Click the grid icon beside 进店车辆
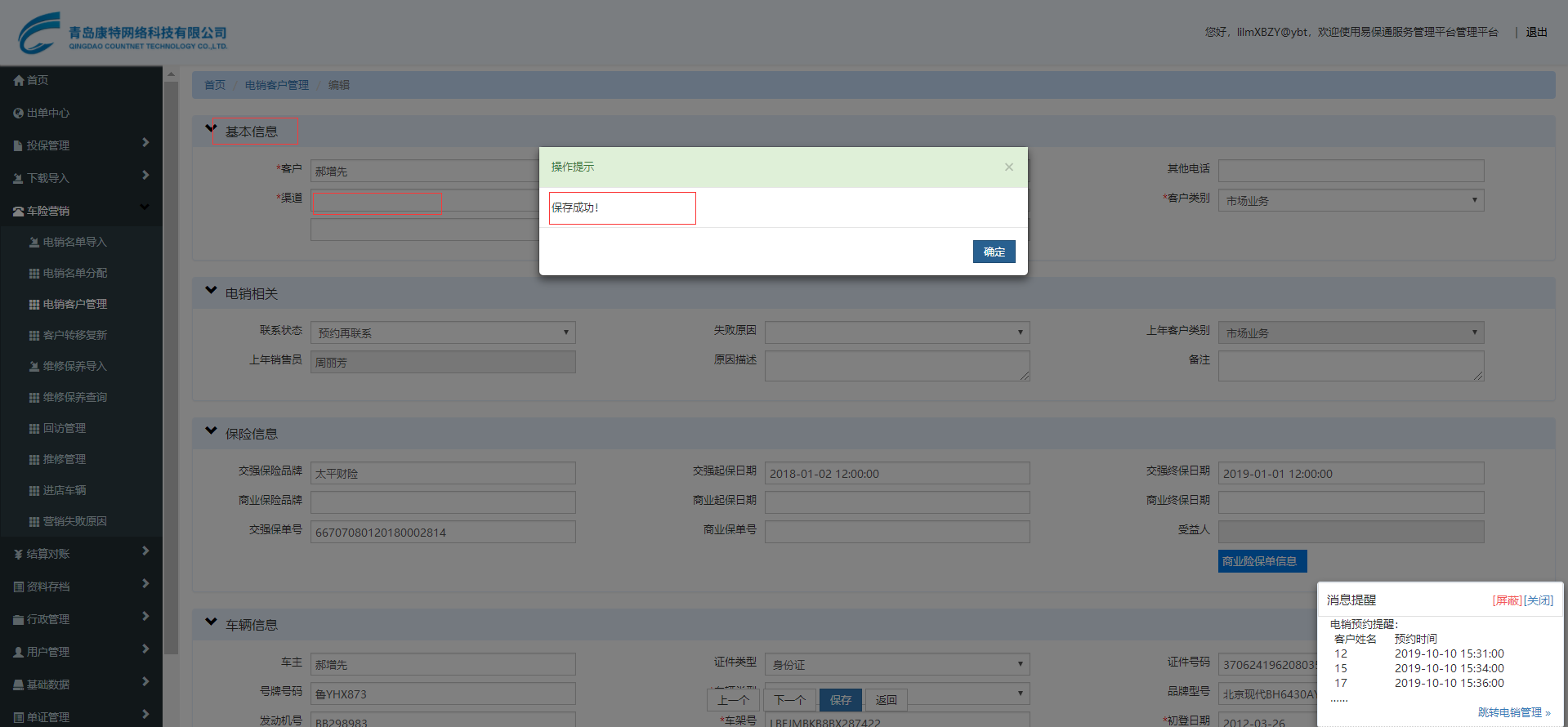The width and height of the screenshot is (1568, 727). point(34,490)
